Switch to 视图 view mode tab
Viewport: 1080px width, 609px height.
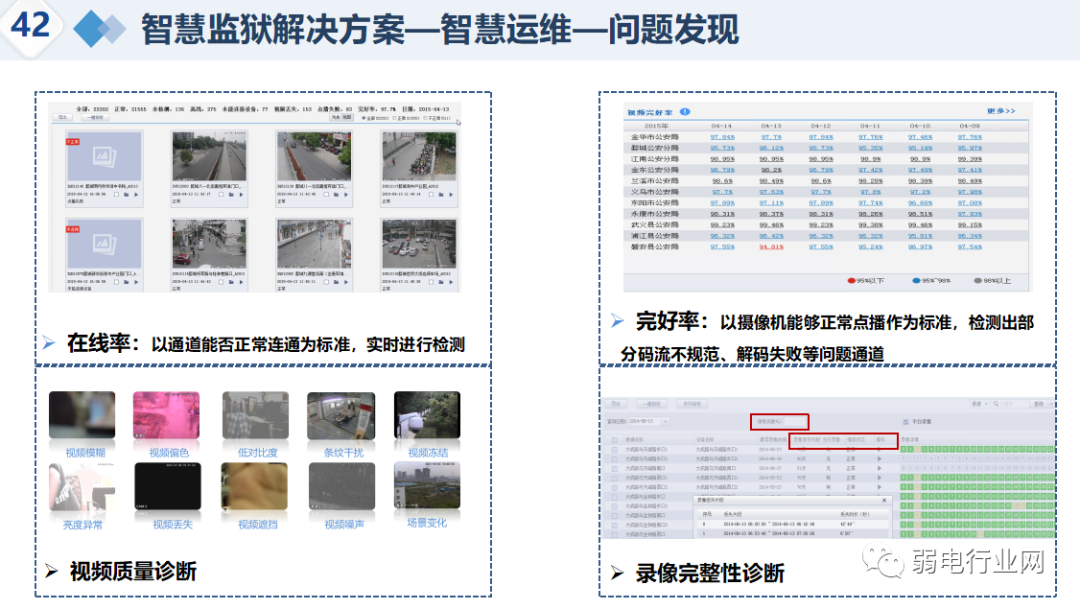click(348, 117)
